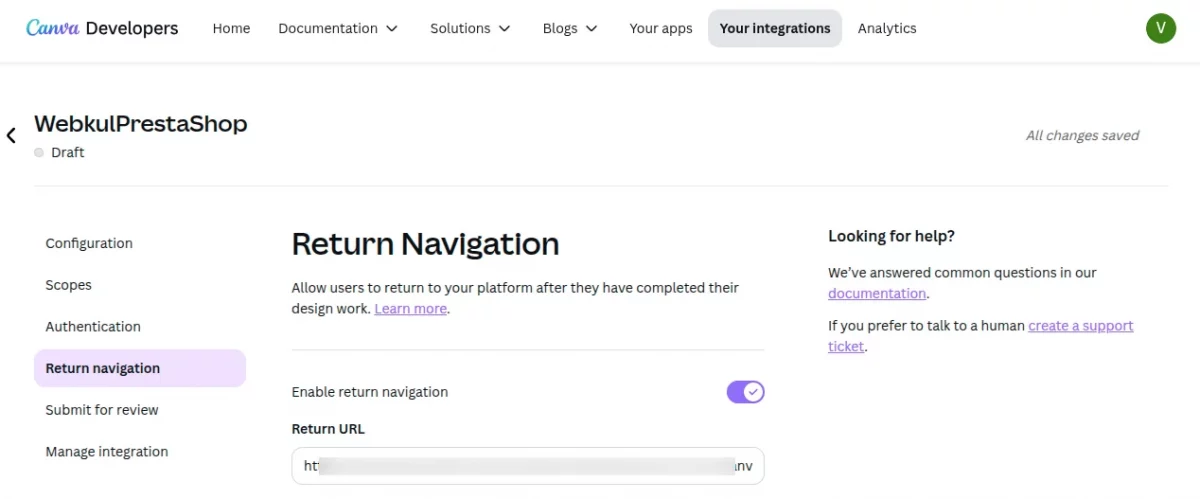Expand the Documentation dropdown

click(x=338, y=28)
